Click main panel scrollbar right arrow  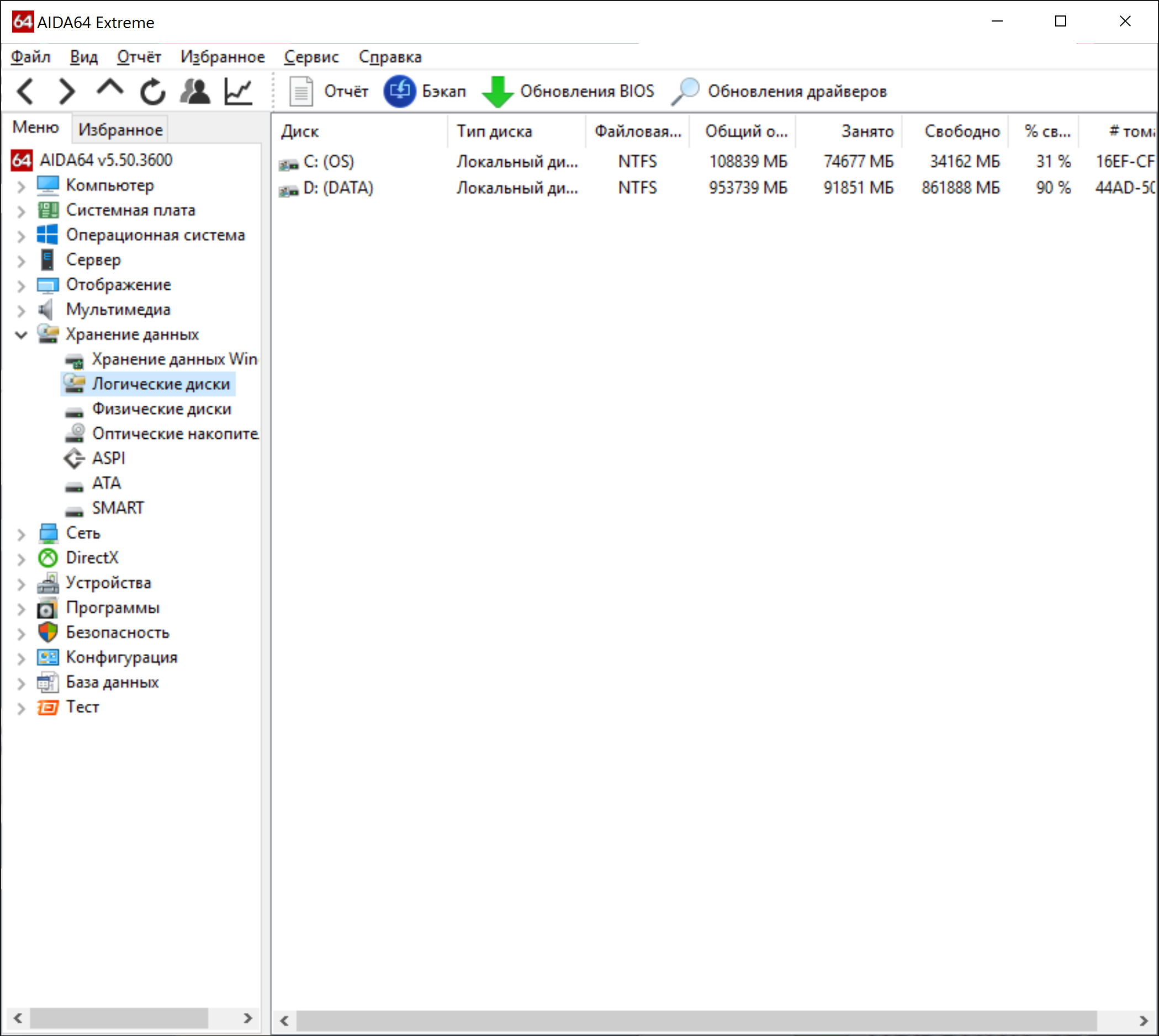tap(1144, 1021)
